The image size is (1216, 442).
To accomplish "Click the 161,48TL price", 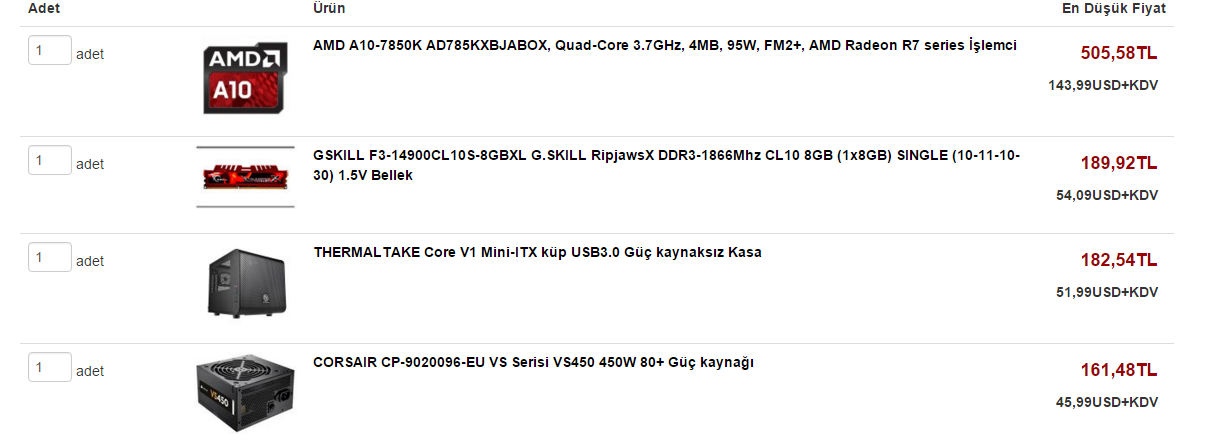I will (1119, 370).
